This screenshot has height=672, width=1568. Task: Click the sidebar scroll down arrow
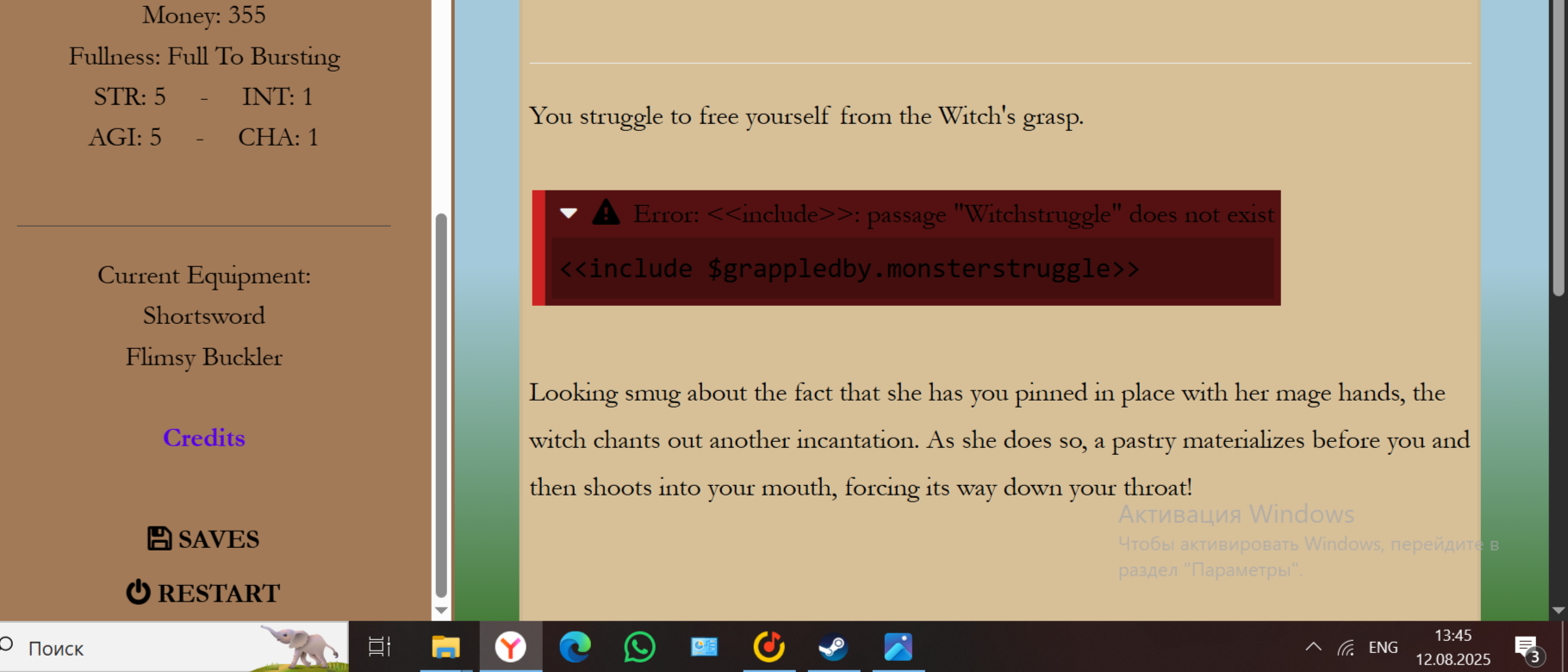tap(441, 610)
